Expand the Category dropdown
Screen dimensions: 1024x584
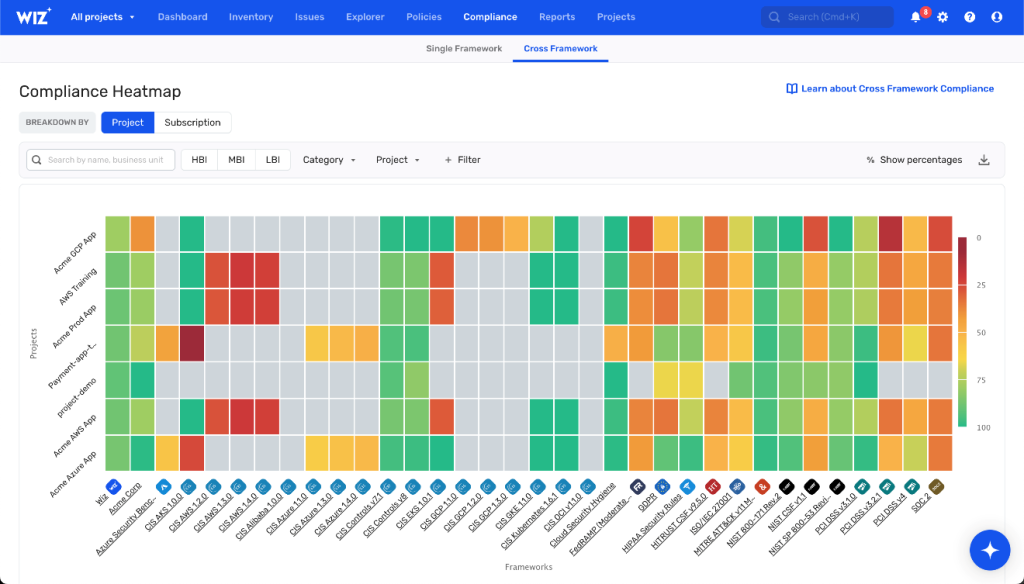pyautogui.click(x=329, y=160)
